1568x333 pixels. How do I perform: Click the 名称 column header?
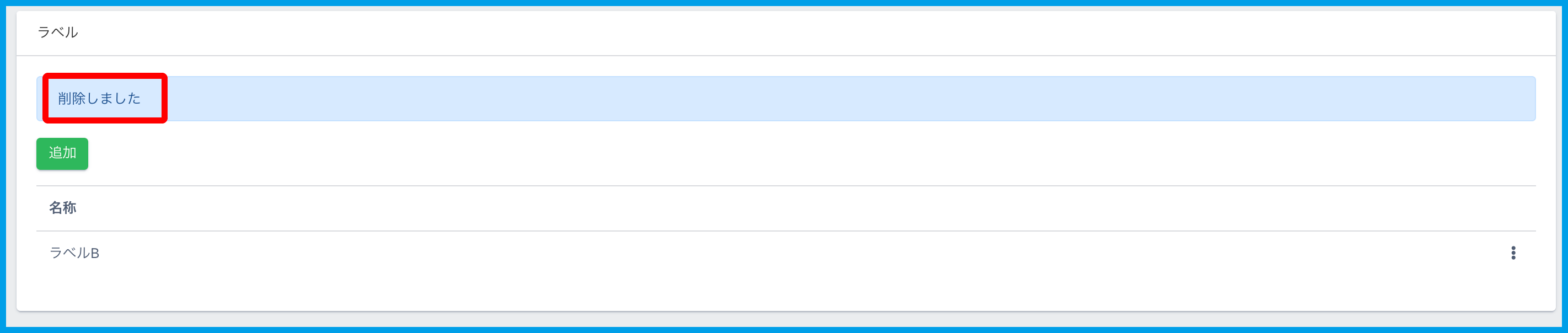[63, 208]
